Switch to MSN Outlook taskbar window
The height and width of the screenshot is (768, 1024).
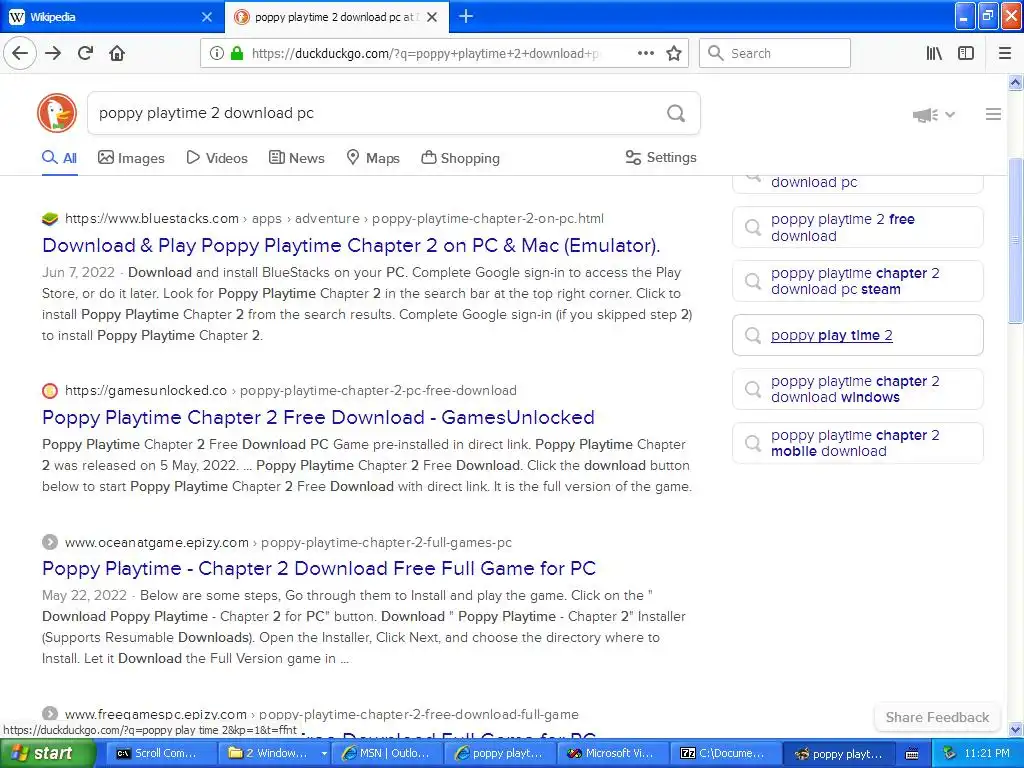[x=389, y=753]
